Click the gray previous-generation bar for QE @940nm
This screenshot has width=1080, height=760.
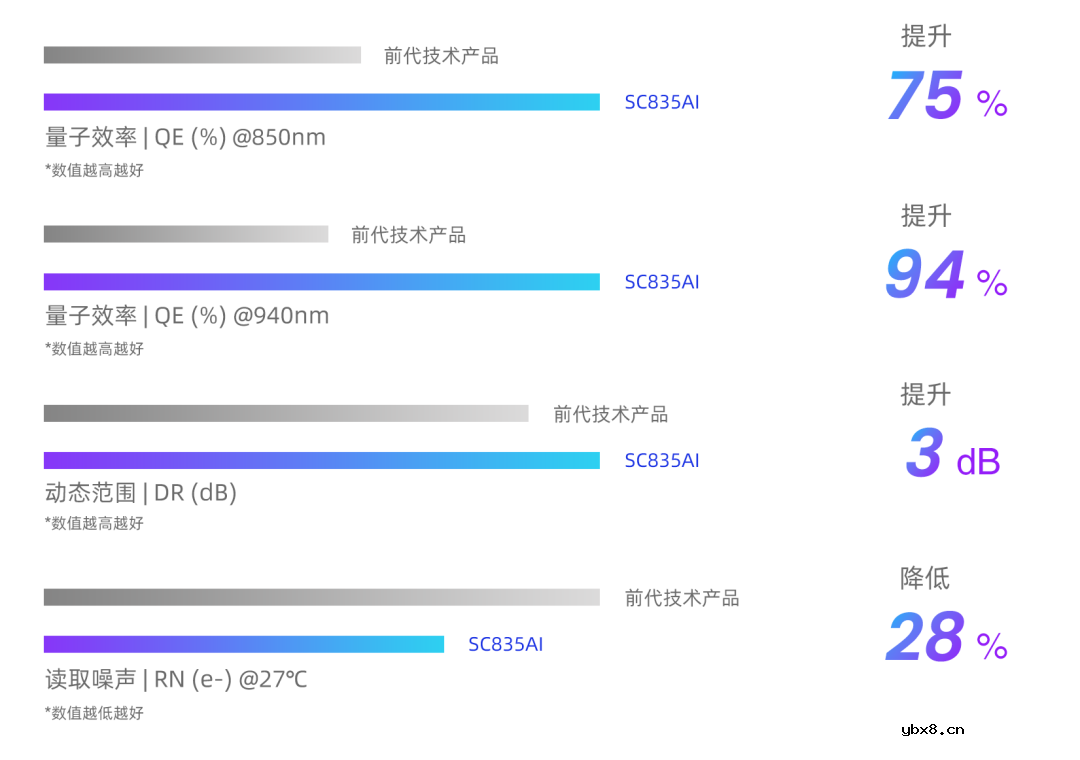(186, 234)
